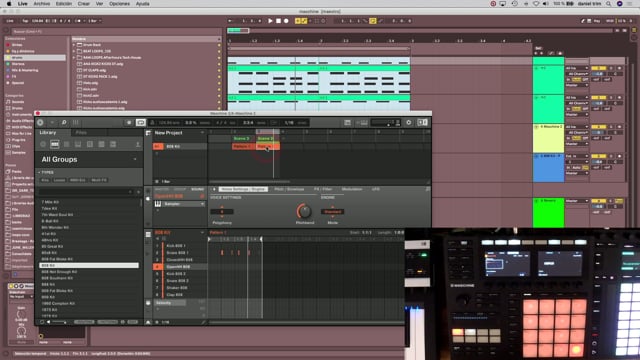Filter by Multi FX type tag
The image size is (640, 360).
99,180
